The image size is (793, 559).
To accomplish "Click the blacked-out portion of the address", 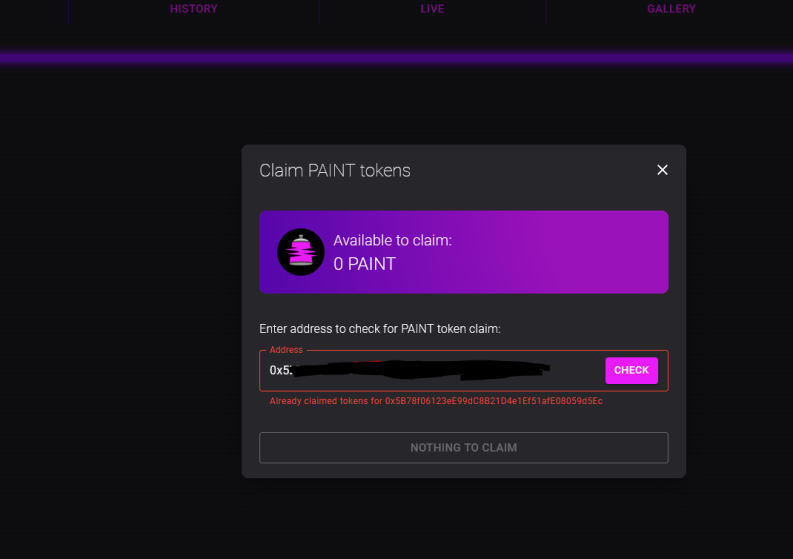I will pyautogui.click(x=421, y=370).
